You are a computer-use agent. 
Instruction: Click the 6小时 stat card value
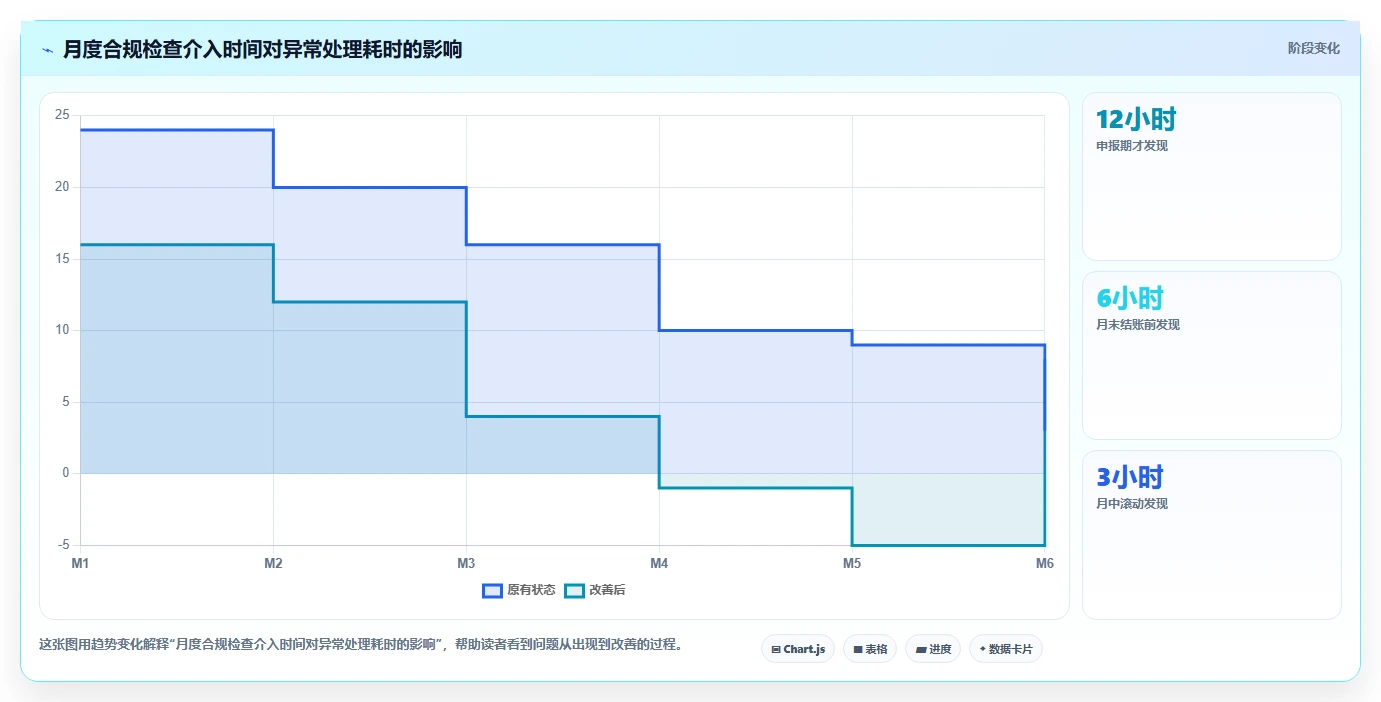pos(1130,298)
